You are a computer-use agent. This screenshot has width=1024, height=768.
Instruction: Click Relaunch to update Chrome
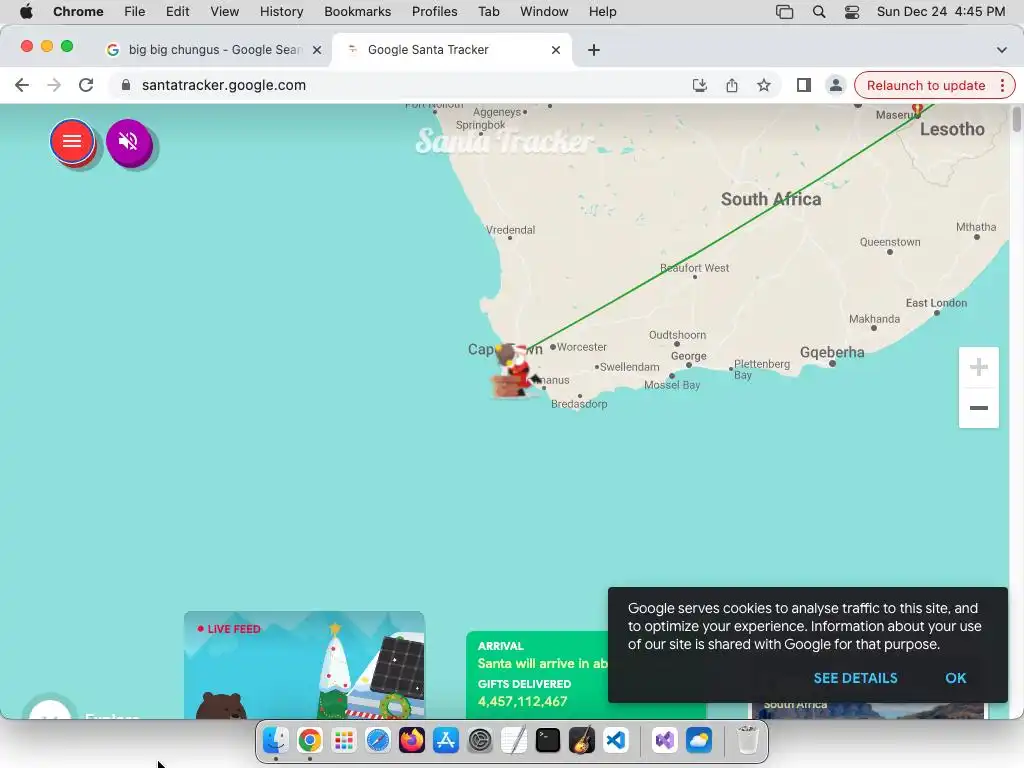click(925, 86)
